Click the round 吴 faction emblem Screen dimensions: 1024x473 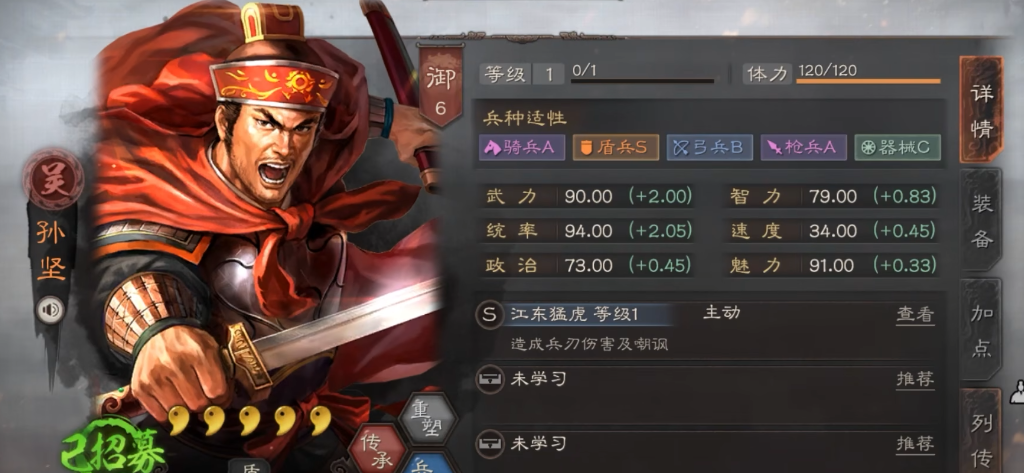(52, 178)
